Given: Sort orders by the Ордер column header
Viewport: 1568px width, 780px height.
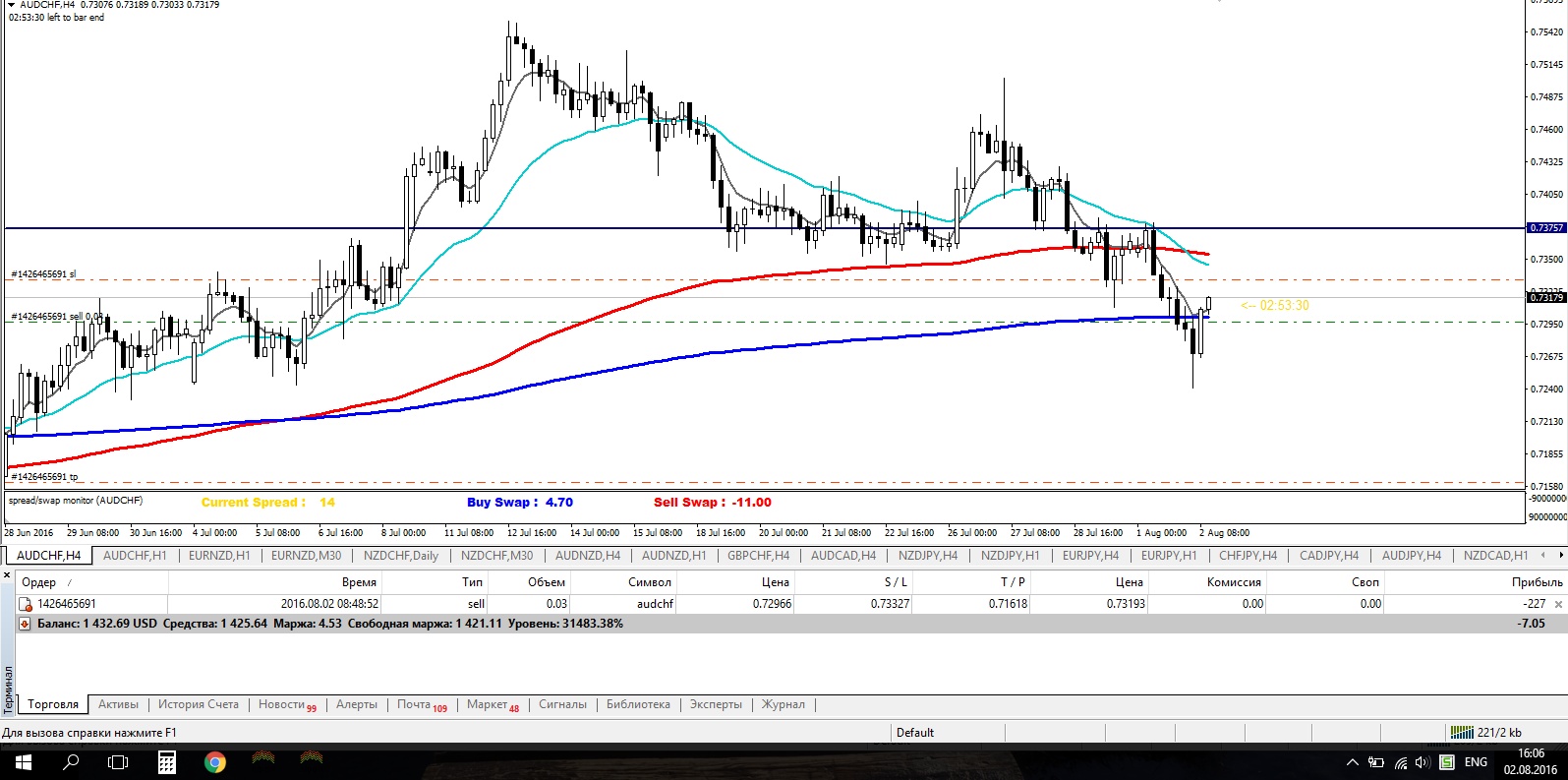Looking at the screenshot, I should coord(91,582).
